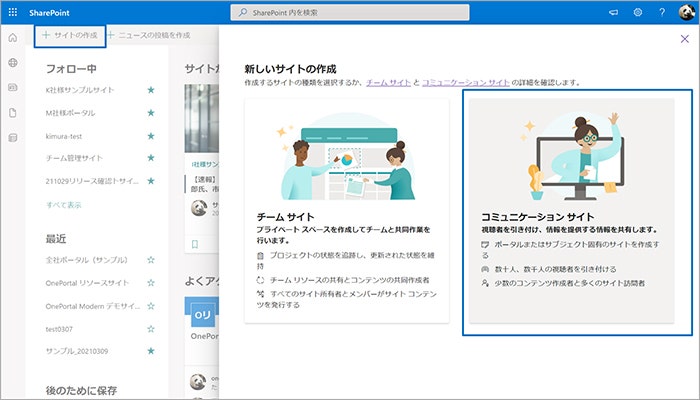
Task: Open 全社ポータル（サンプル） recent site
Action: [87, 260]
